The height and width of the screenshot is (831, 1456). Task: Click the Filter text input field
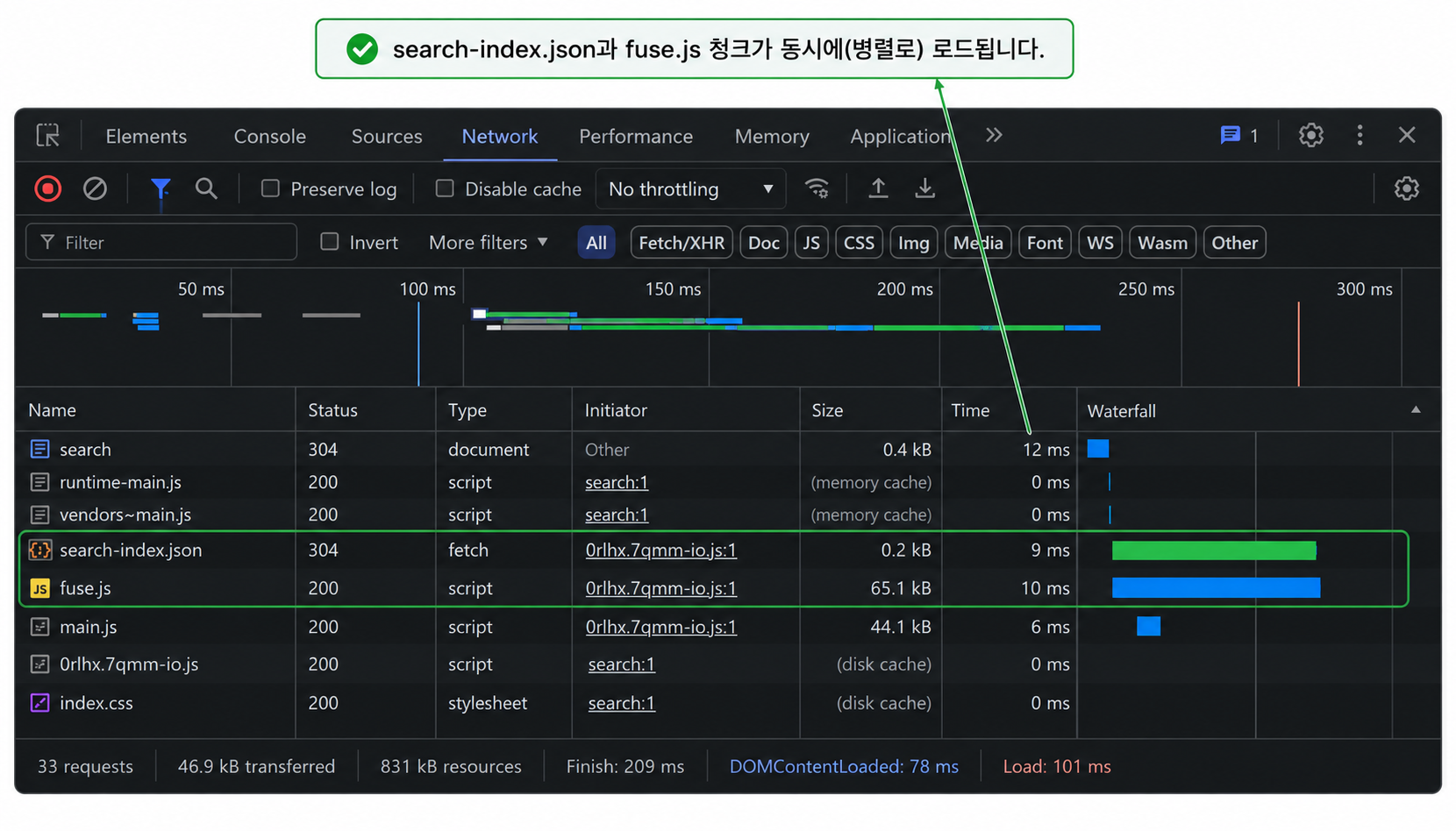[161, 242]
